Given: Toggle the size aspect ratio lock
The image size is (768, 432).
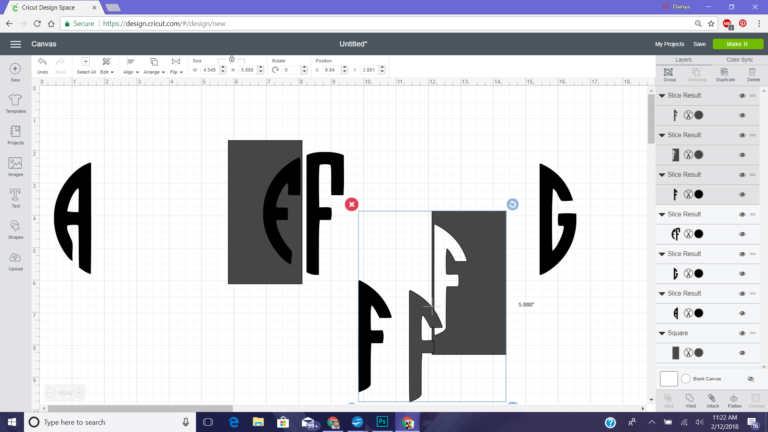Looking at the screenshot, I should point(232,60).
